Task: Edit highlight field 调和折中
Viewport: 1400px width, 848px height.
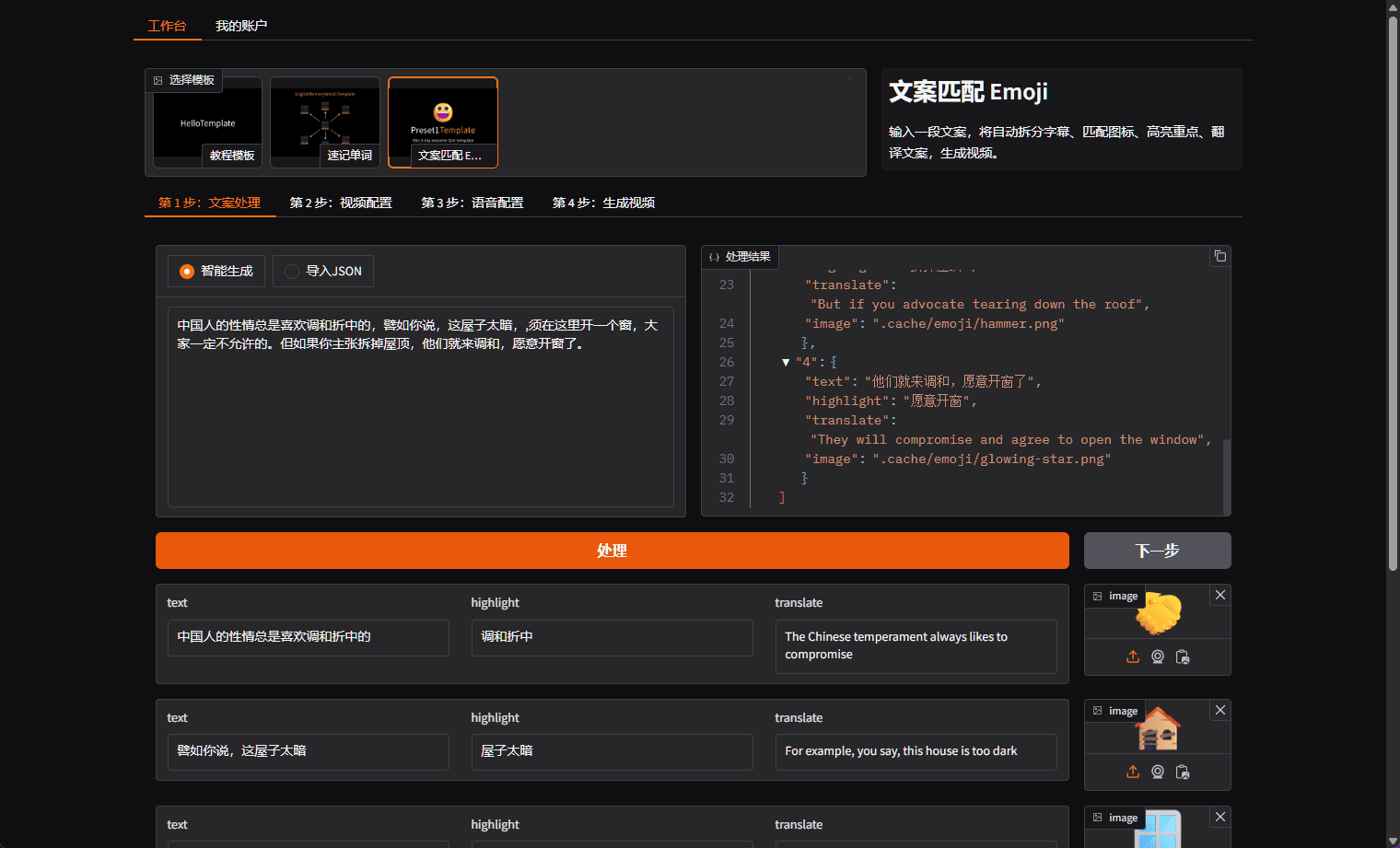Action: 612,637
